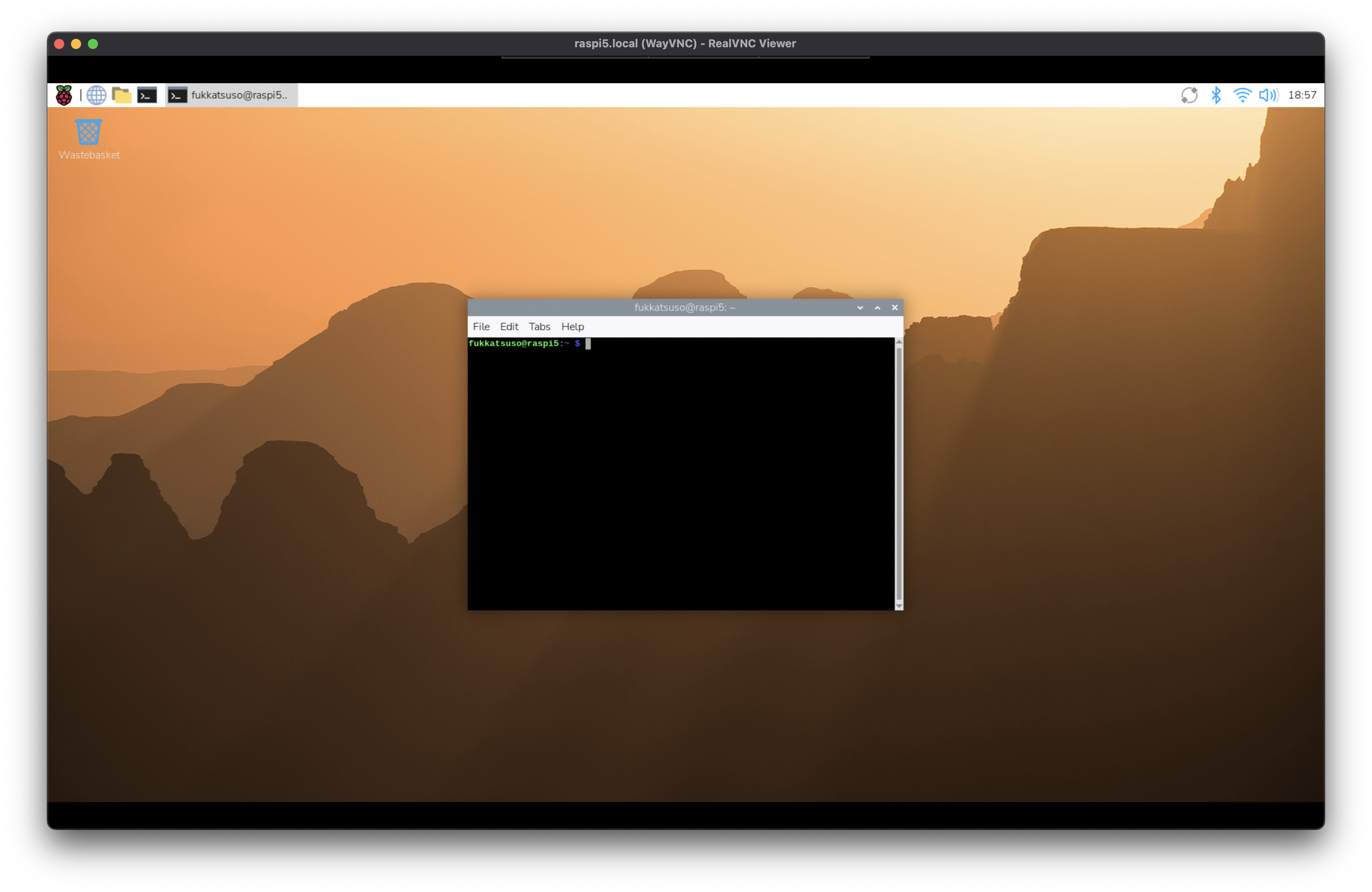Click the 18:57 panel clock
1372x892 pixels.
point(1302,95)
